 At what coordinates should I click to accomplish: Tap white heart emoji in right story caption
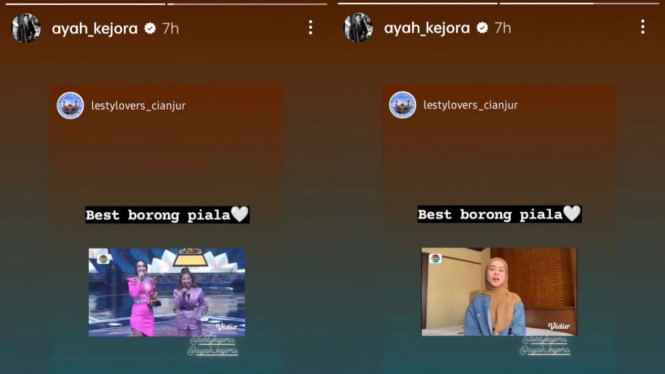572,213
